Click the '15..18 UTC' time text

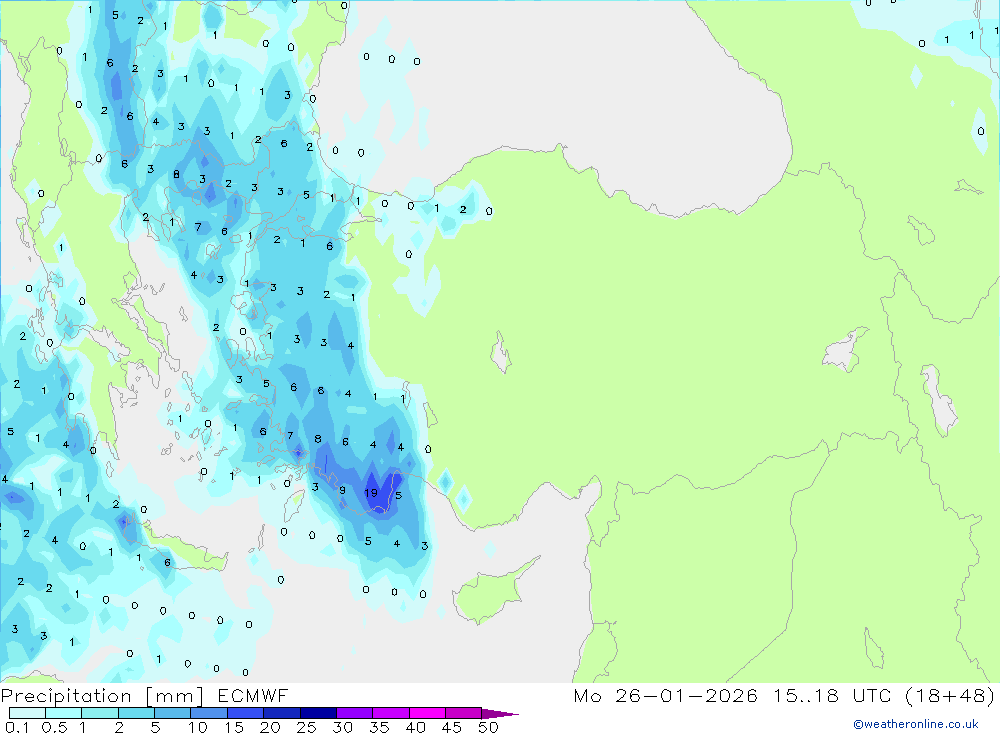(832, 695)
